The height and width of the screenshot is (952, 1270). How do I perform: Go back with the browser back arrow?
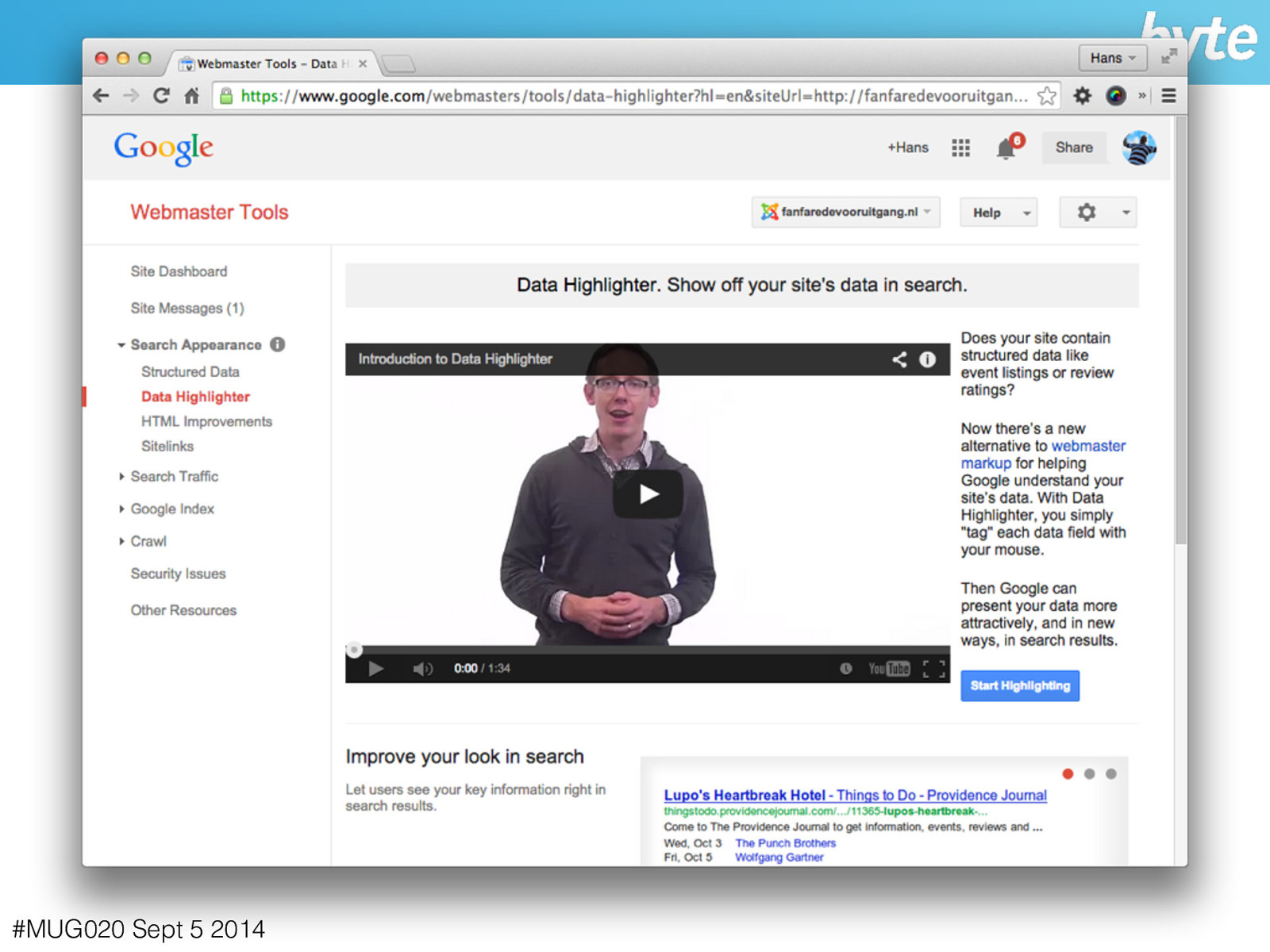click(x=101, y=96)
